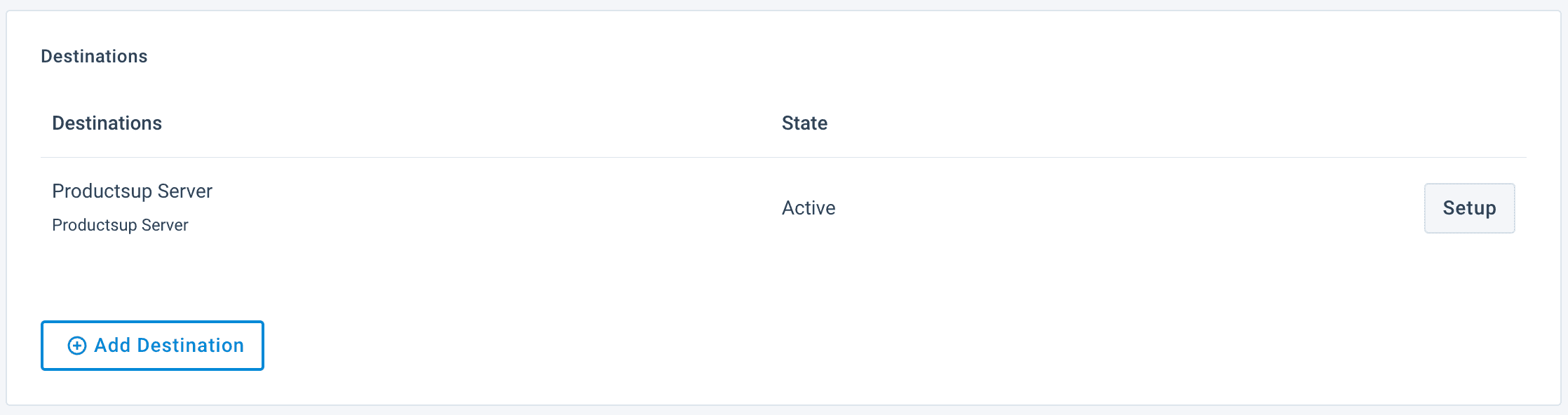Select the Destinations column header

pyautogui.click(x=107, y=123)
